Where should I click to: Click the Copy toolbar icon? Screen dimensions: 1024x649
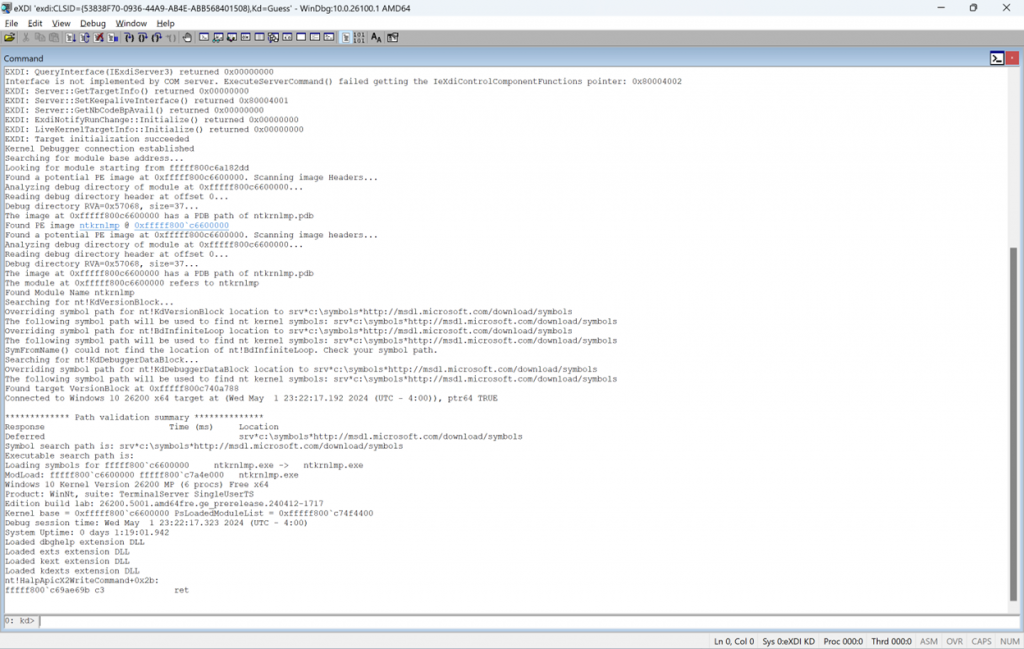pos(38,36)
